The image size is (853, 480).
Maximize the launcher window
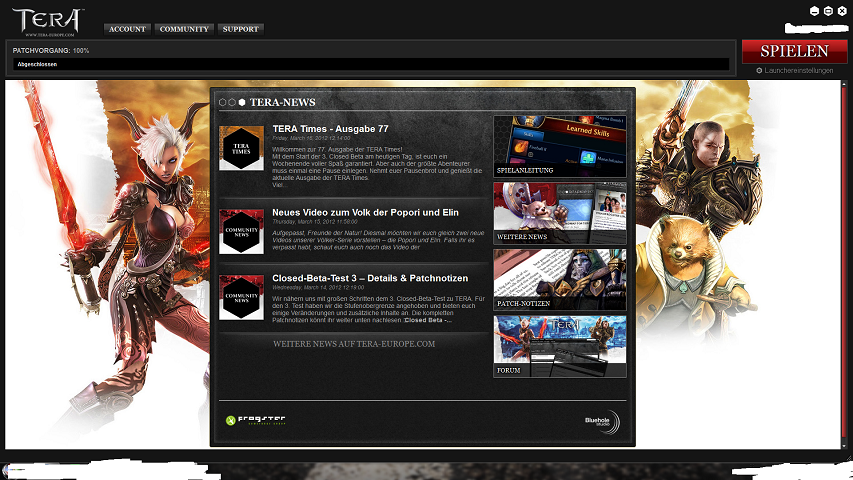point(828,11)
